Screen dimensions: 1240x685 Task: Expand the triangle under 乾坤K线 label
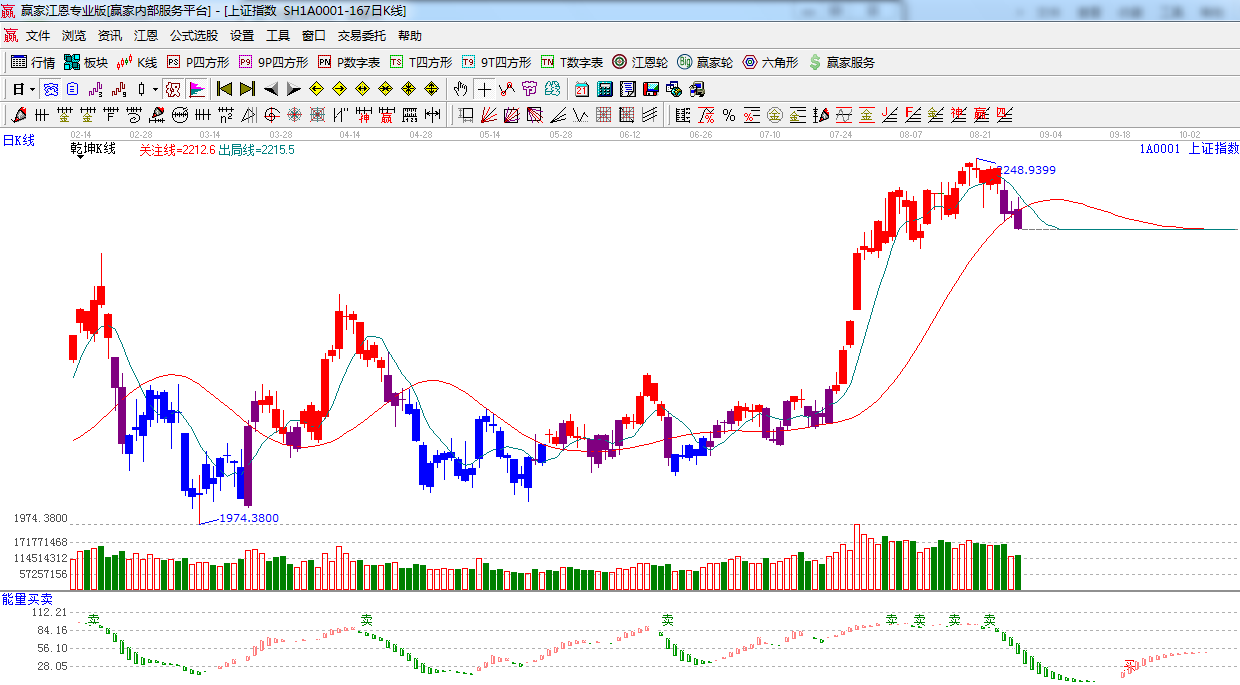coord(78,158)
